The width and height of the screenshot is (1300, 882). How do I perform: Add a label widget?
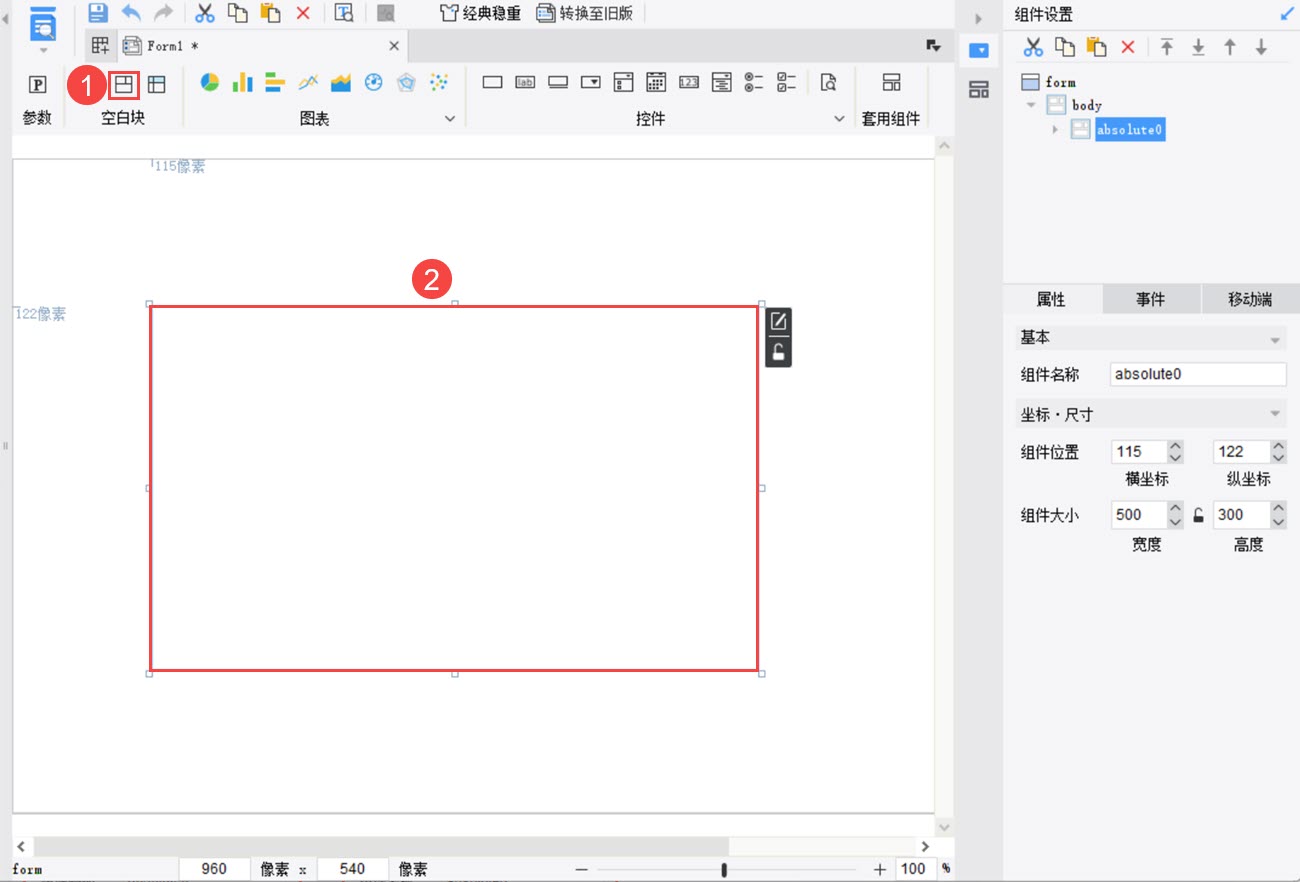pos(525,83)
